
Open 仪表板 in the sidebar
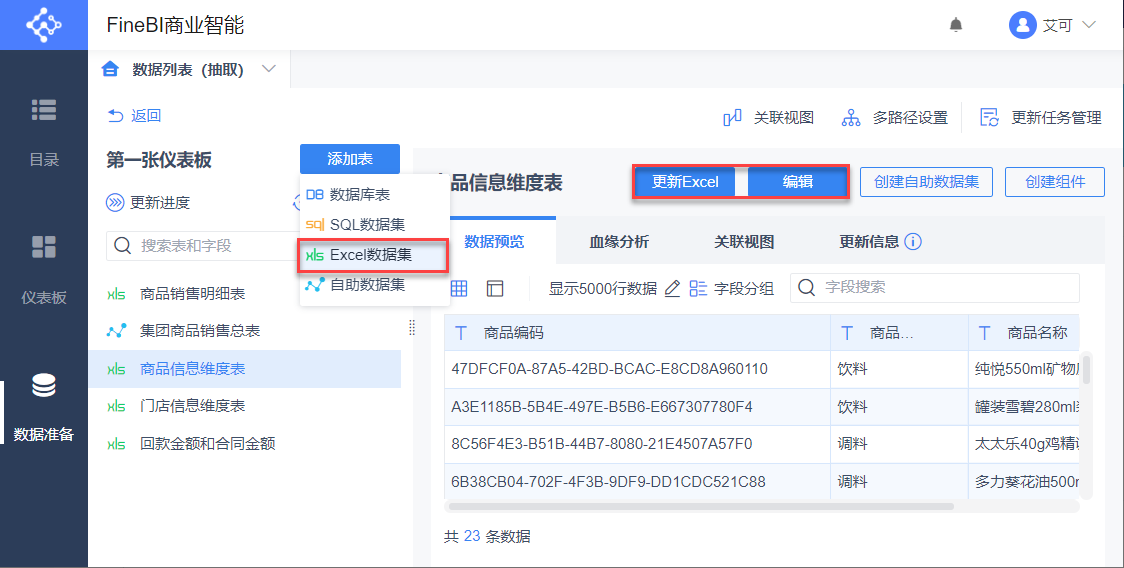click(x=44, y=270)
